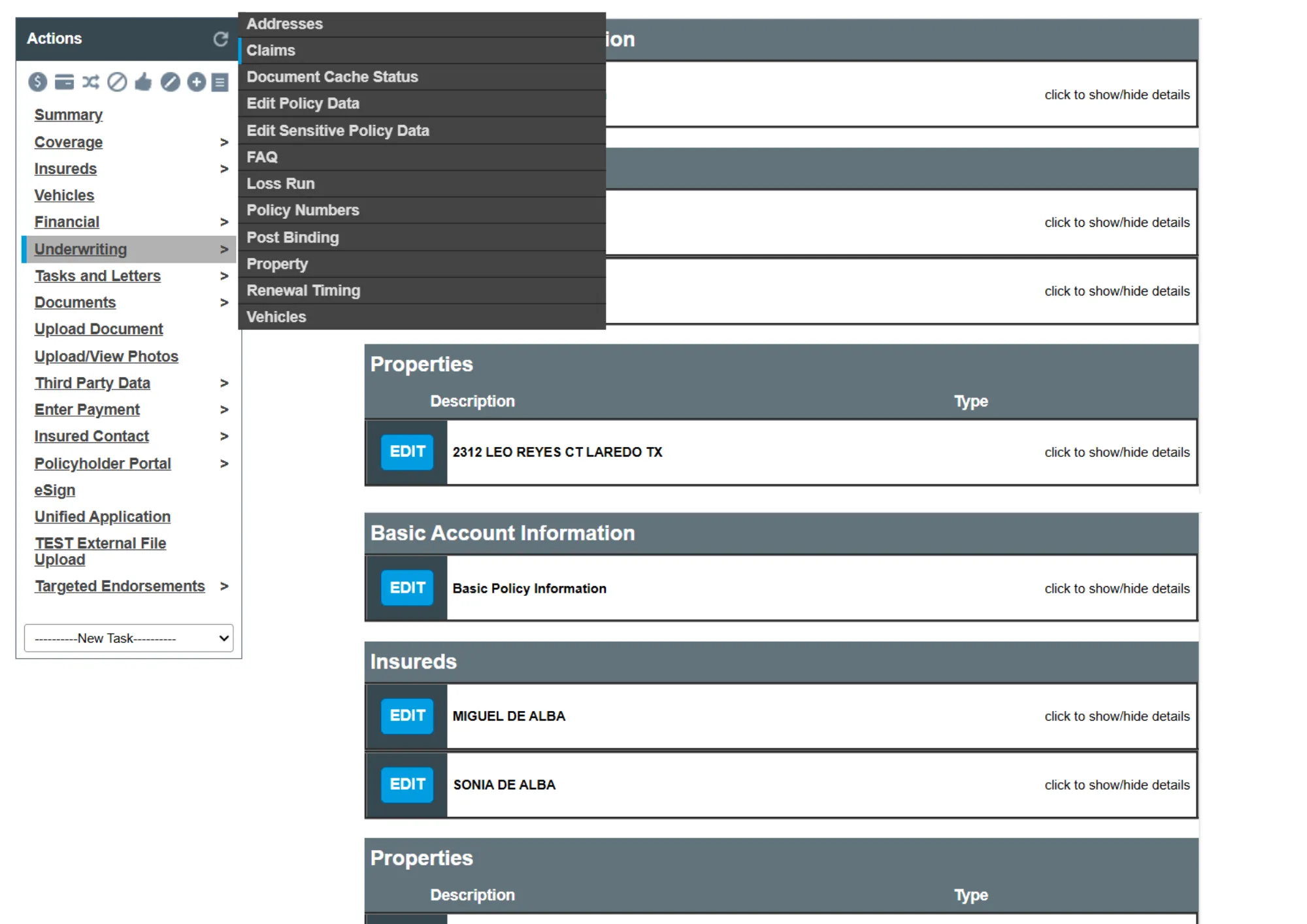Click the shuffle arrows icon

click(91, 82)
